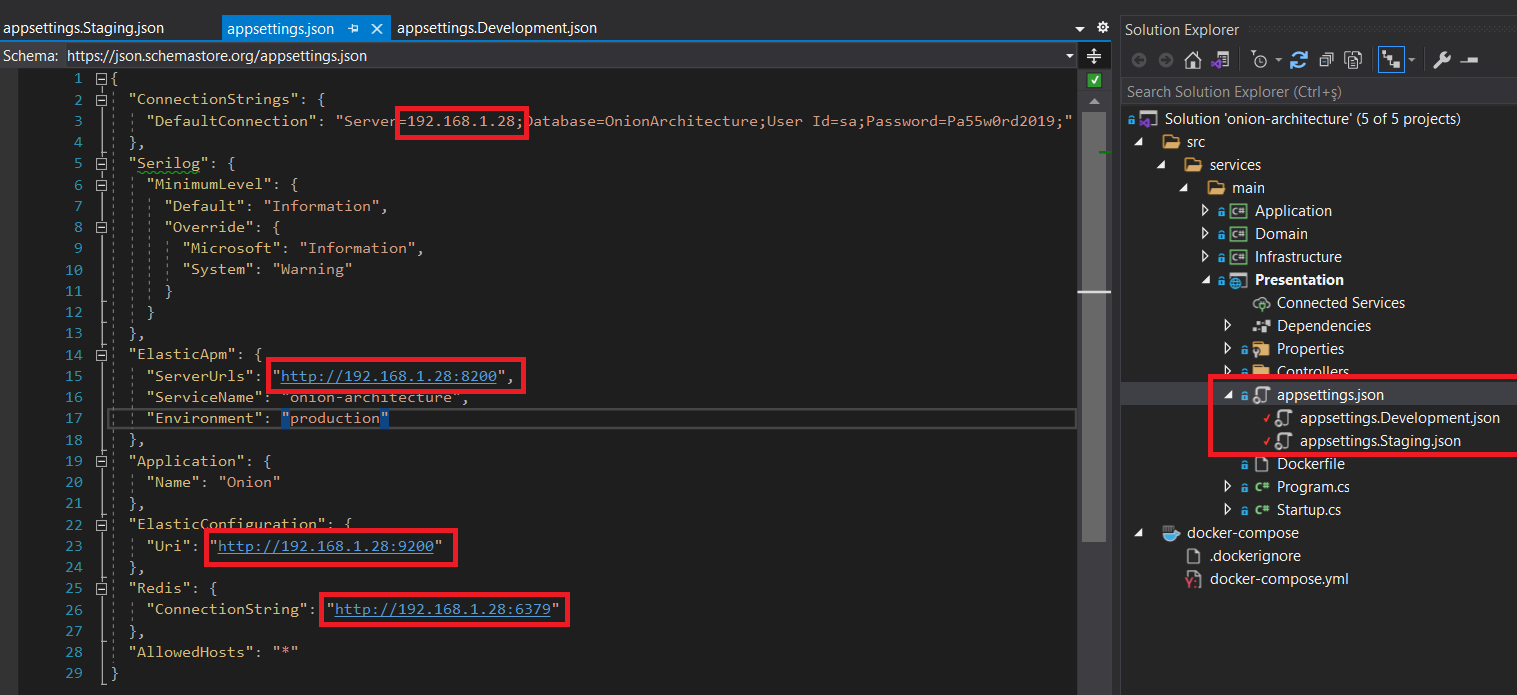Open the Pending Changes Filter clock icon
The width and height of the screenshot is (1517, 695).
coord(1260,60)
